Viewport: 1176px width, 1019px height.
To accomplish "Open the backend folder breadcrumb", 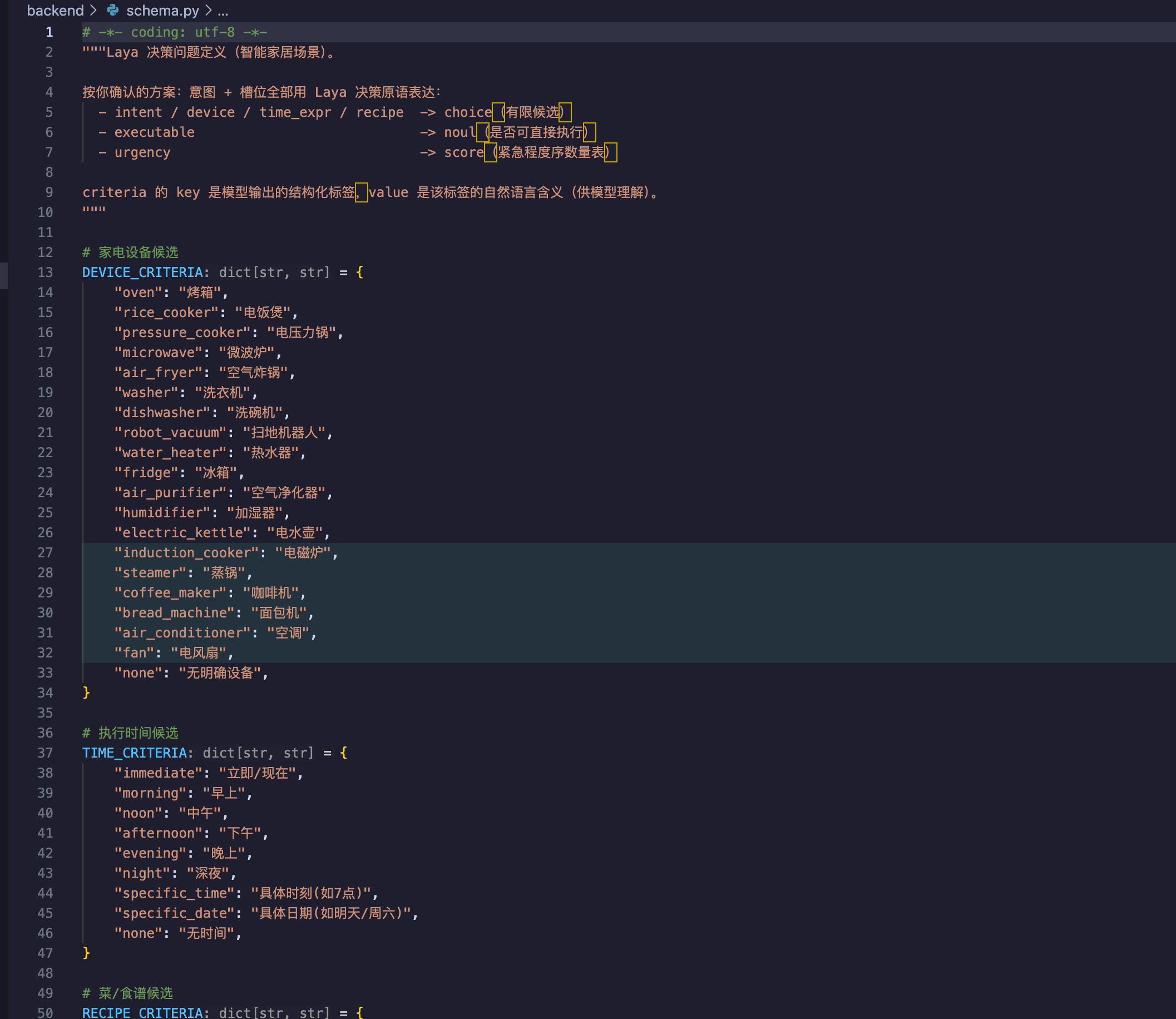I will [55, 10].
